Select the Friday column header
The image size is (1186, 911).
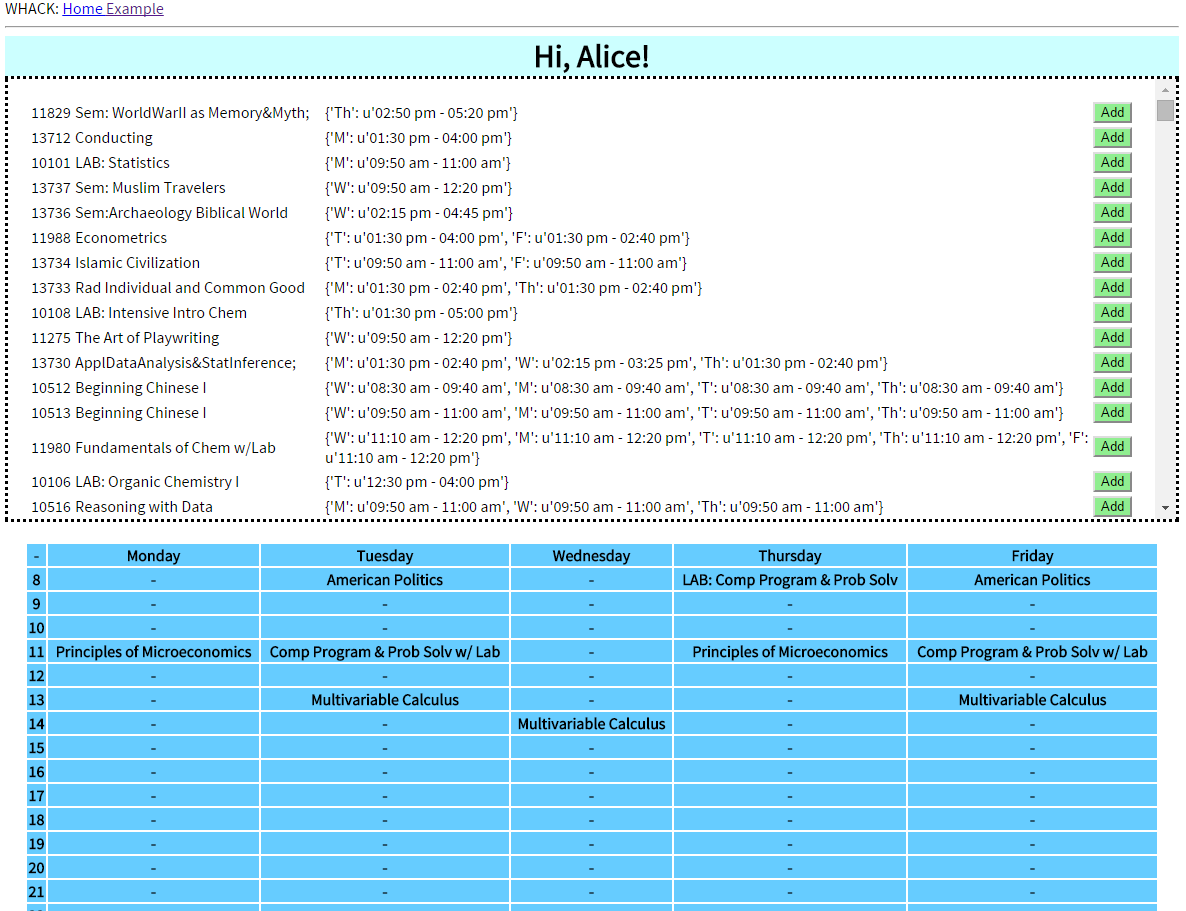click(x=1032, y=555)
